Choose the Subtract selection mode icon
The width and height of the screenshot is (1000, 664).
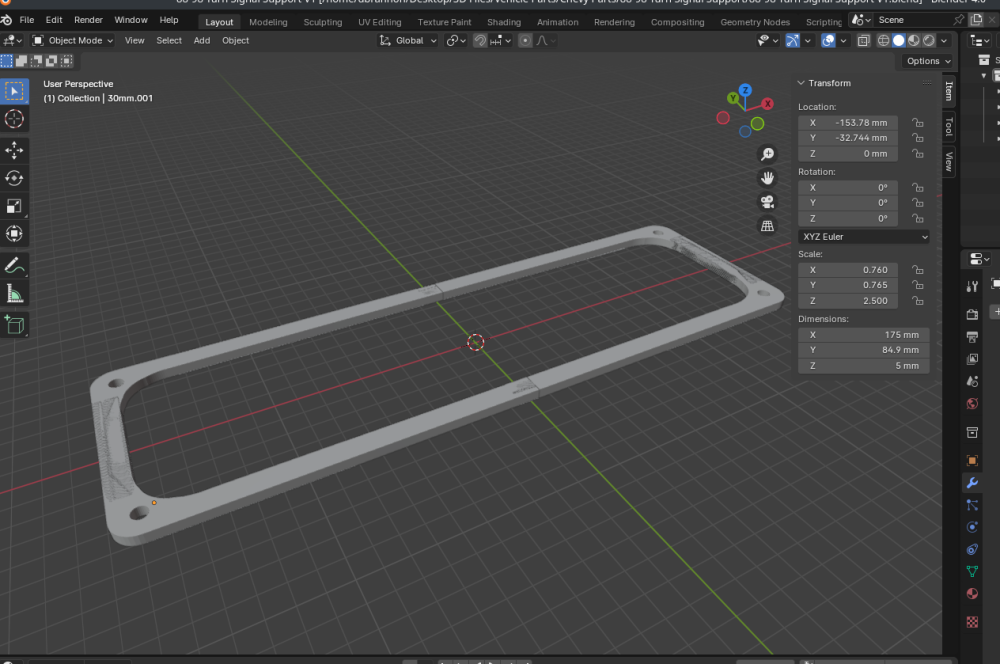(x=36, y=61)
